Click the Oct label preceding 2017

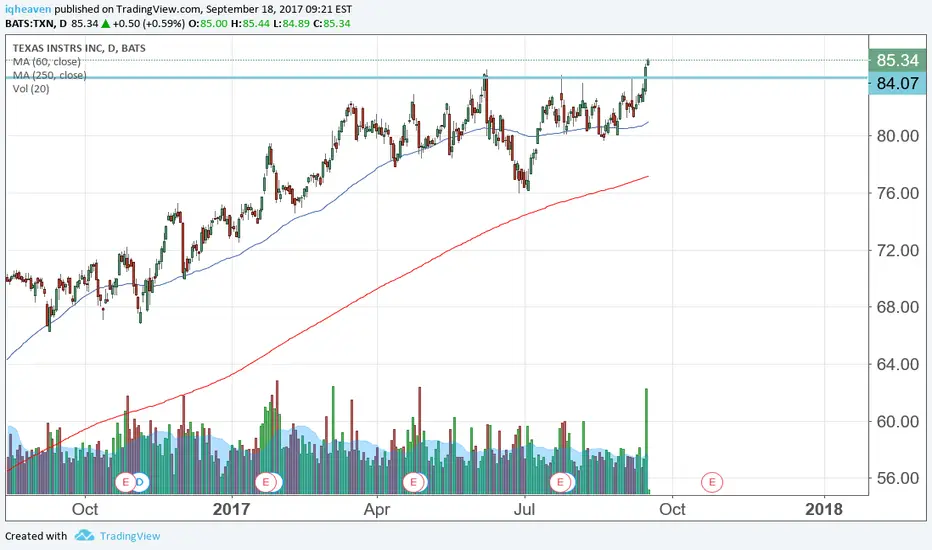pos(85,510)
